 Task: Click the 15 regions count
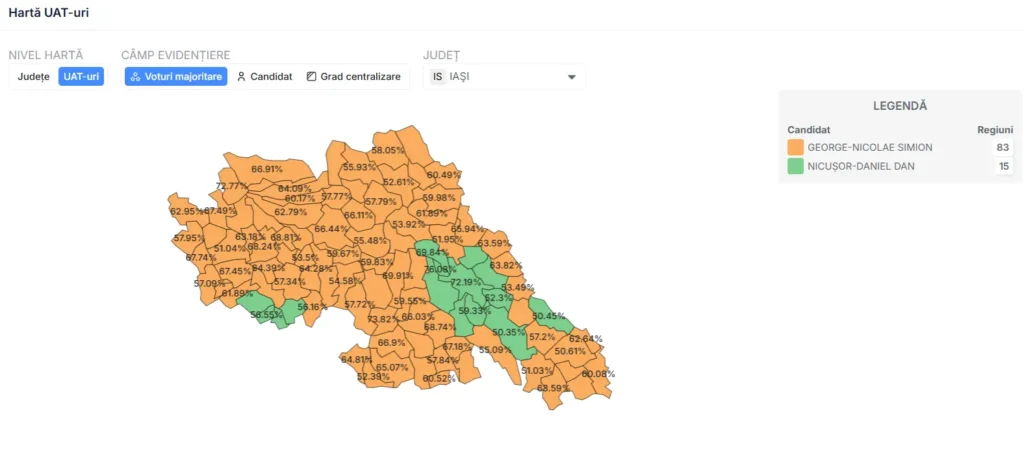1002,166
